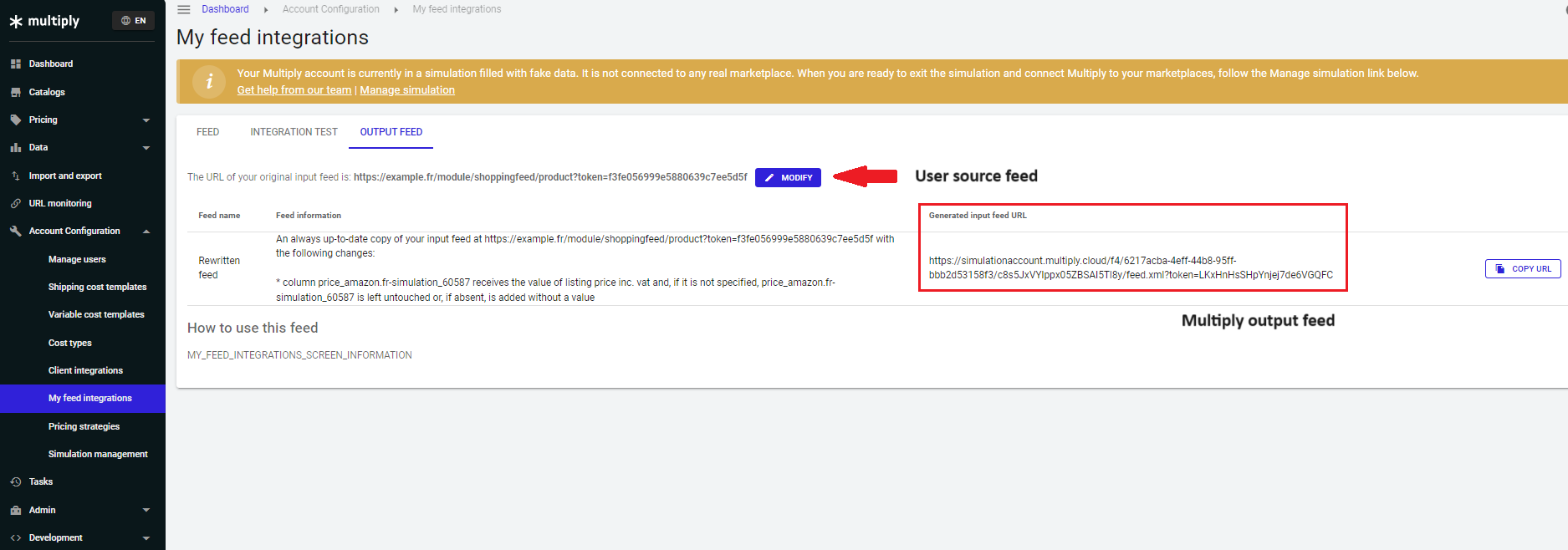
Task: Select My feed integrations menu item
Action: pos(83,398)
